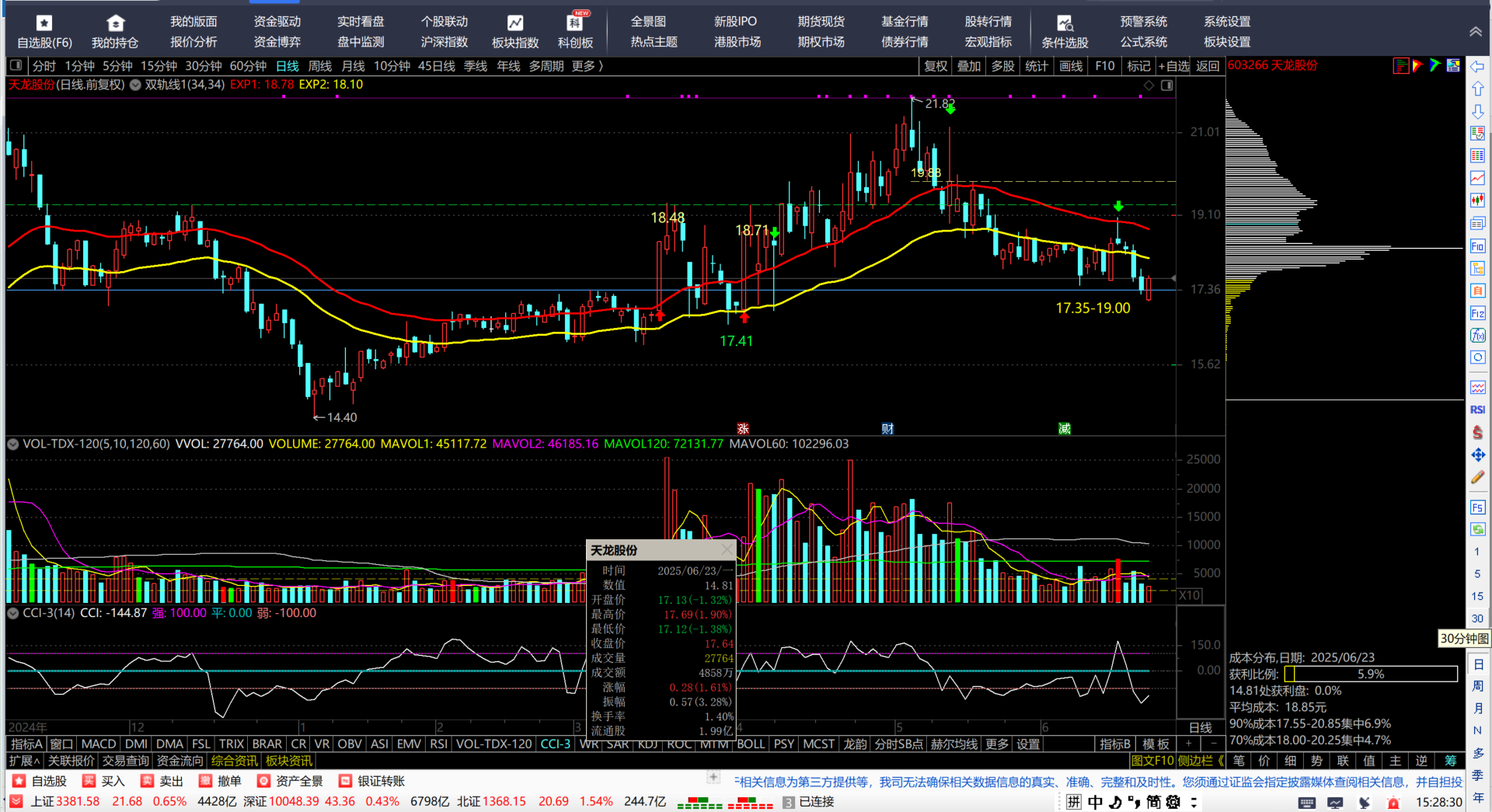Open the CCI-3 indicator dropdown arrow
Screen dimensions: 1492x812
pyautogui.click(x=12, y=613)
